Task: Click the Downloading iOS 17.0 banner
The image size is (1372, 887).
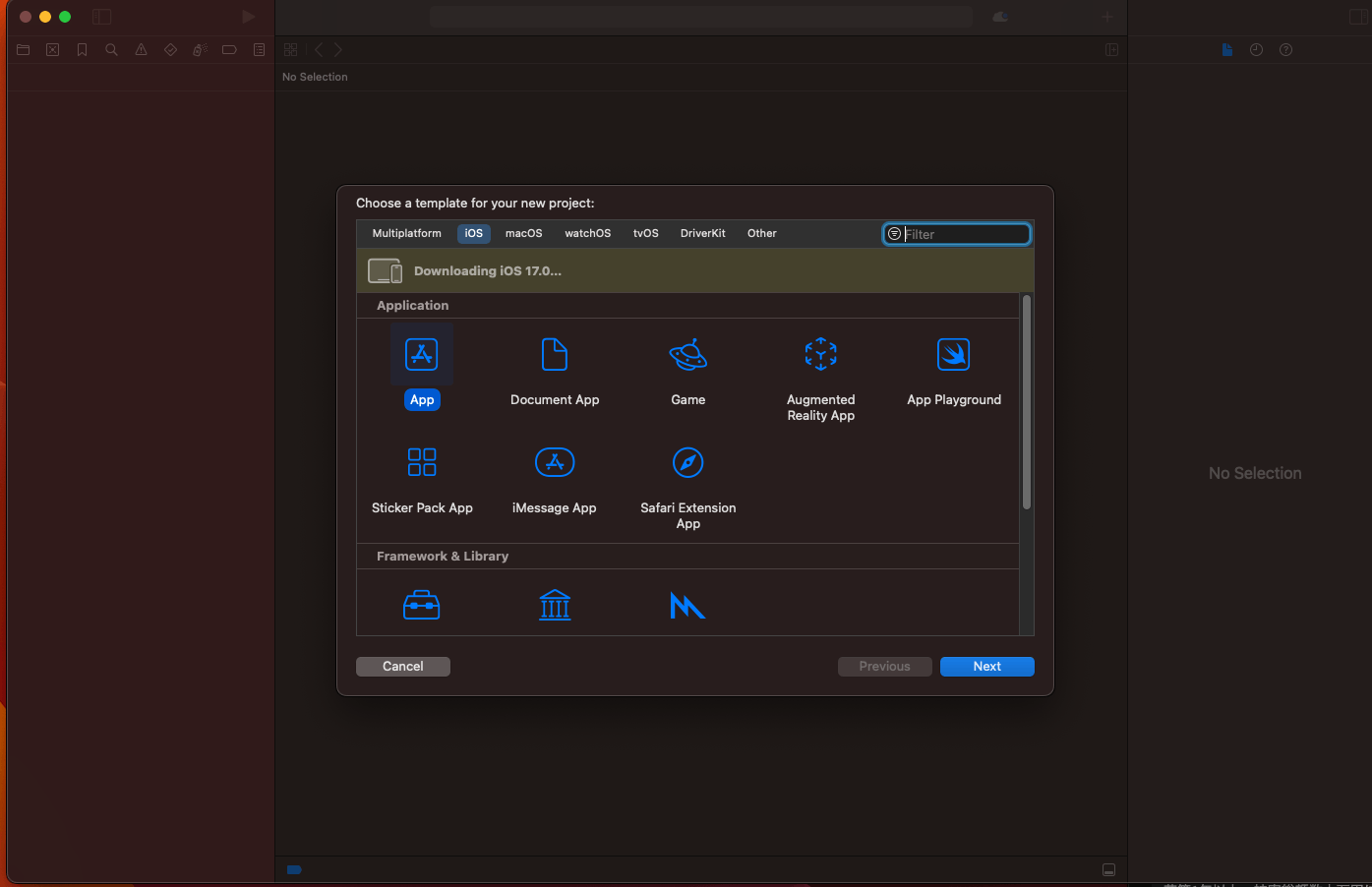Action: tap(695, 270)
